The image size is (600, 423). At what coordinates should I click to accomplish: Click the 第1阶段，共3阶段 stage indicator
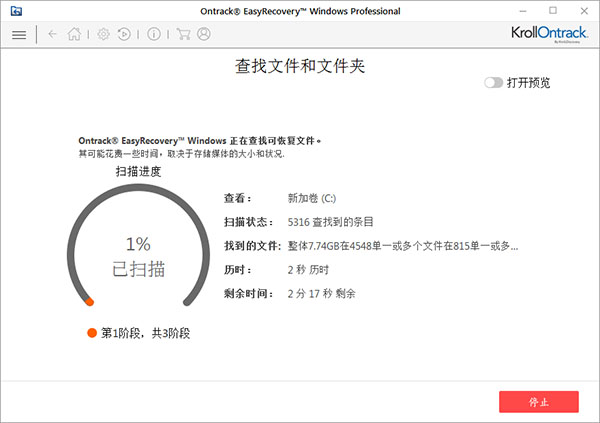[138, 333]
